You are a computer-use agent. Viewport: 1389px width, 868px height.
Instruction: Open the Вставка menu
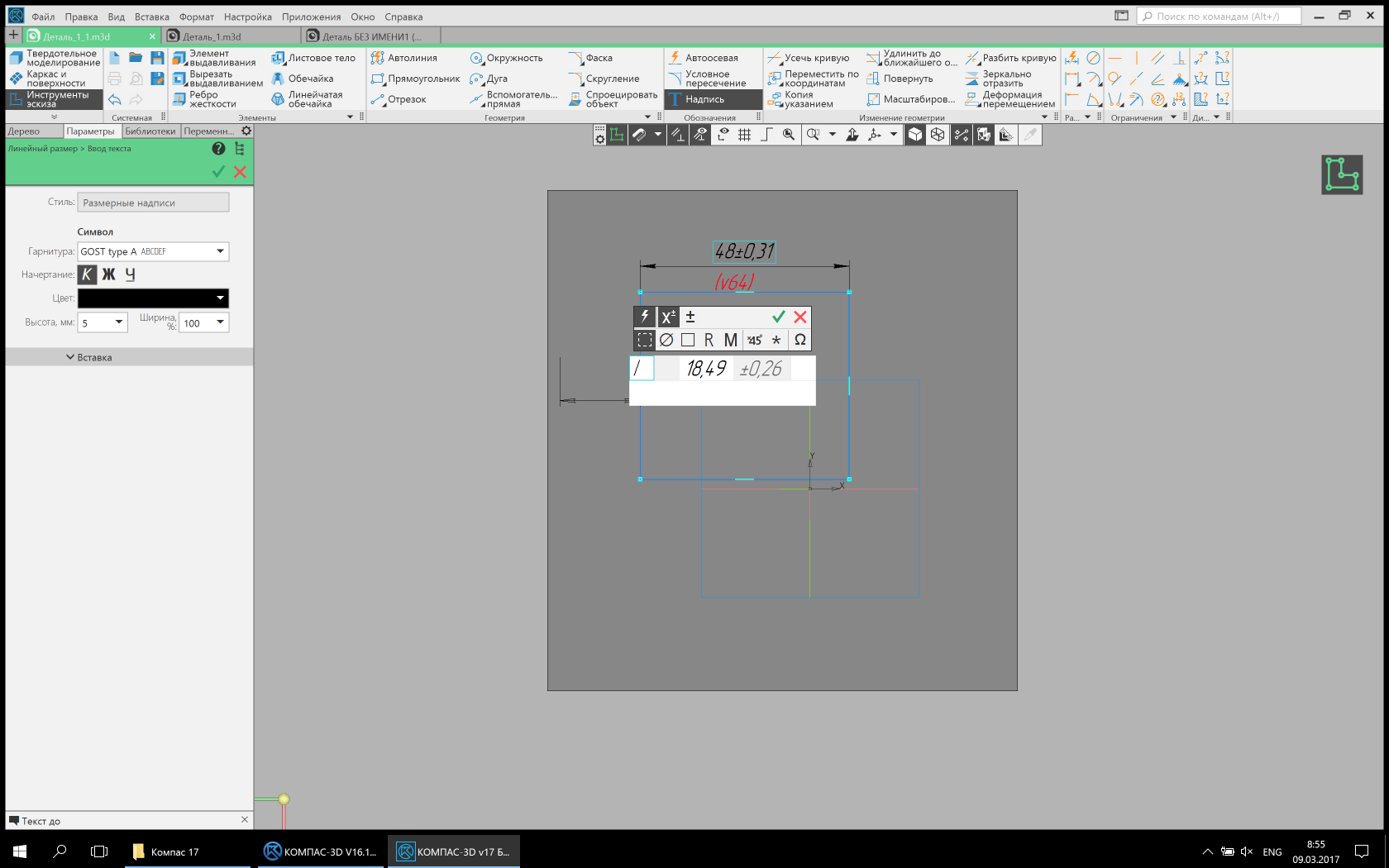coord(152,17)
